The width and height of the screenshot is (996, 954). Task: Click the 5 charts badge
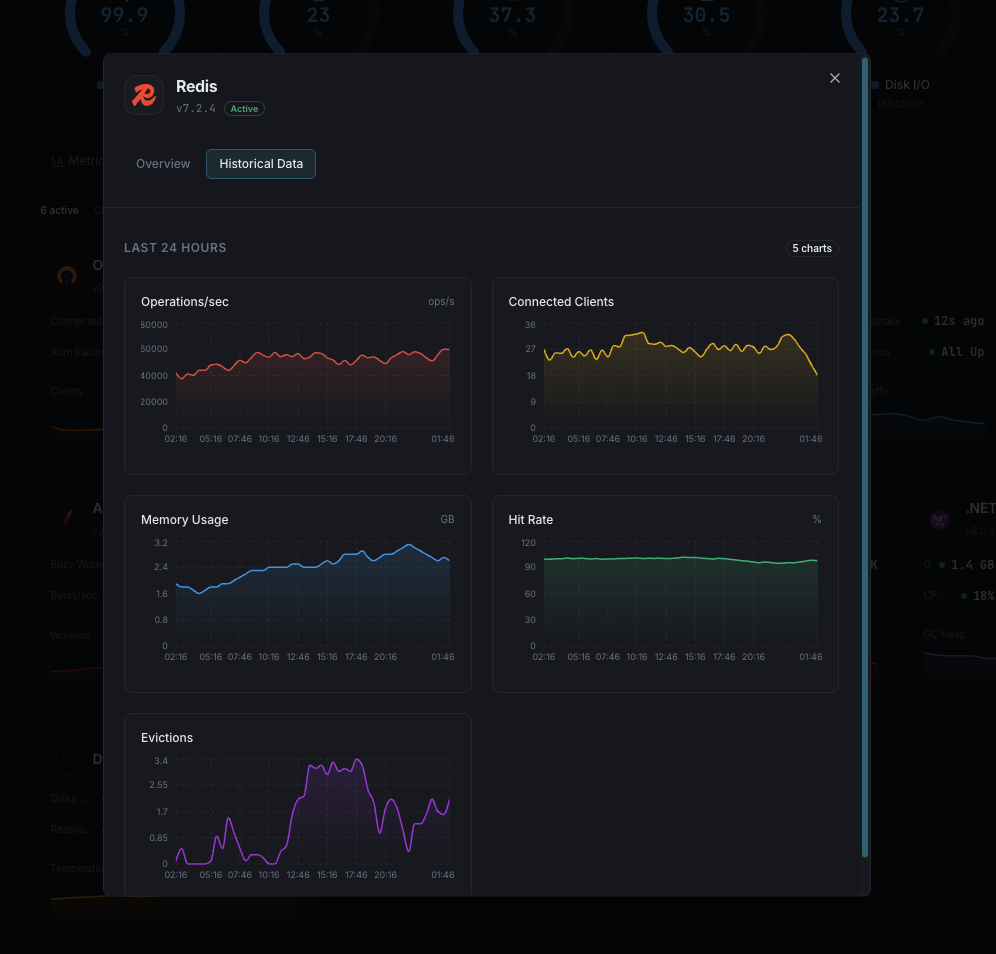[x=812, y=248]
